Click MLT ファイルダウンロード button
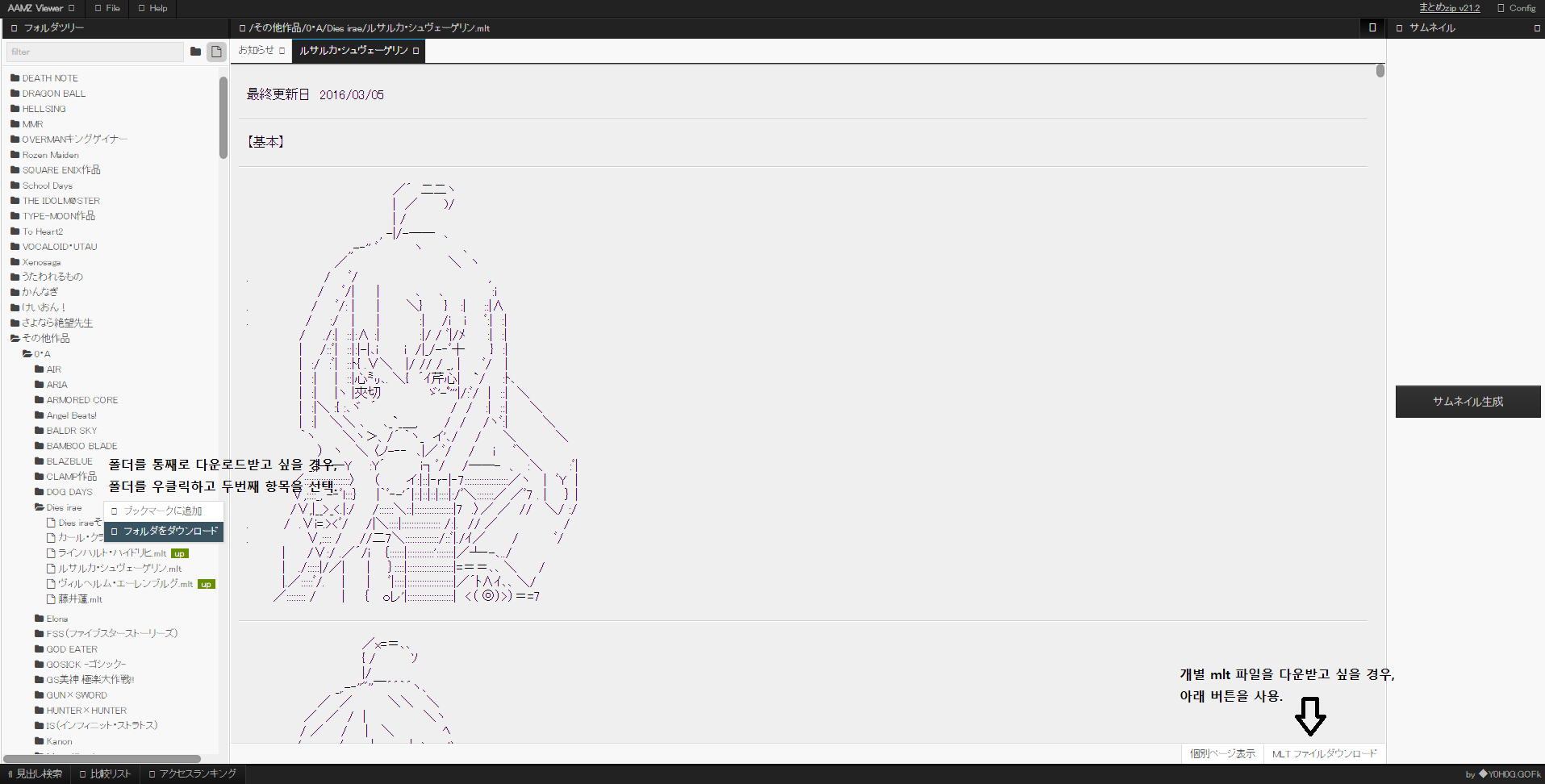This screenshot has width=1545, height=784. (1324, 754)
